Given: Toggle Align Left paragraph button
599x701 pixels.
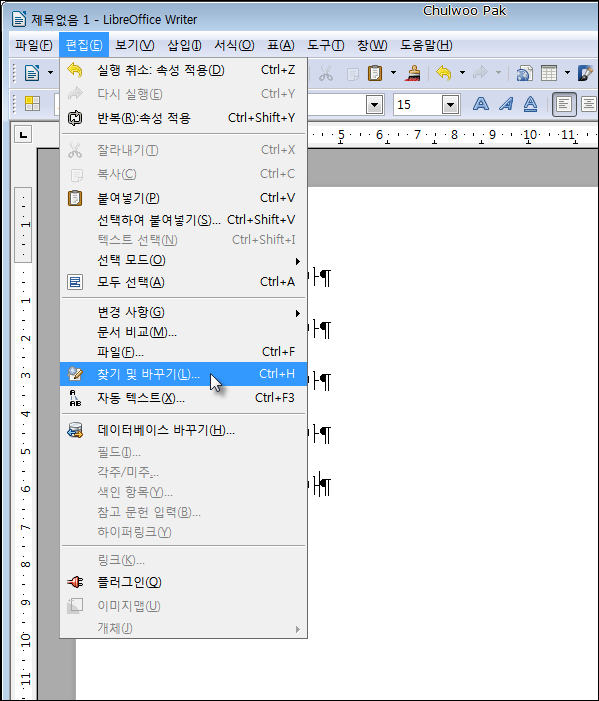Looking at the screenshot, I should click(564, 105).
